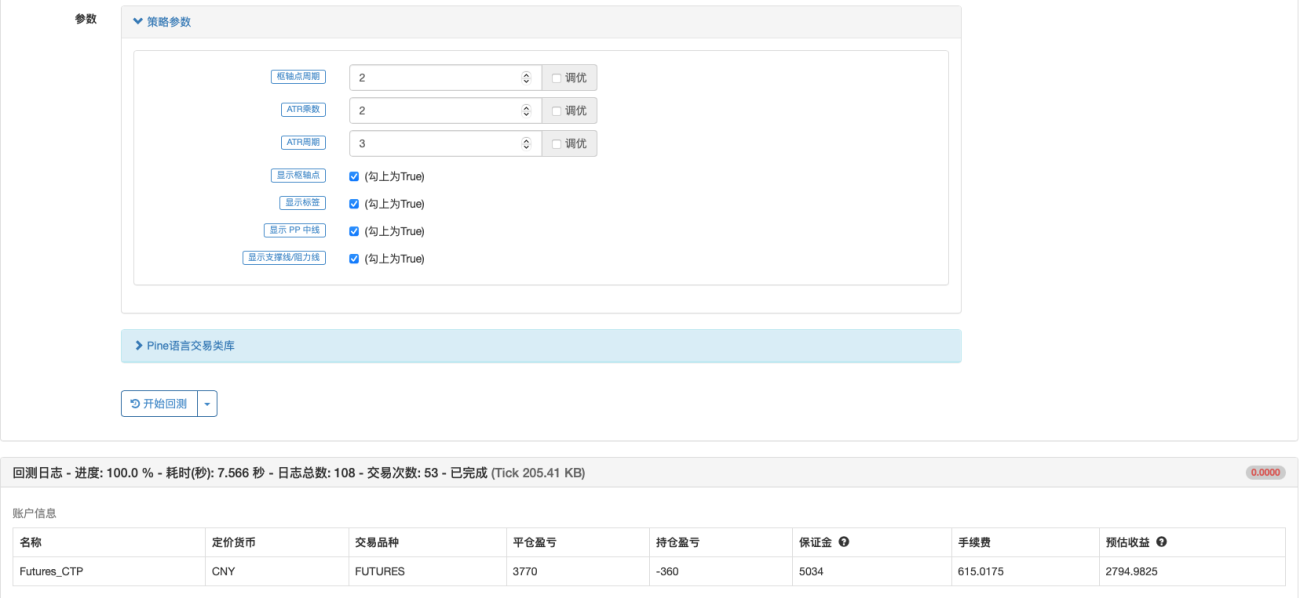
Task: Toggle the 显示标签 checkbox
Action: (x=354, y=204)
